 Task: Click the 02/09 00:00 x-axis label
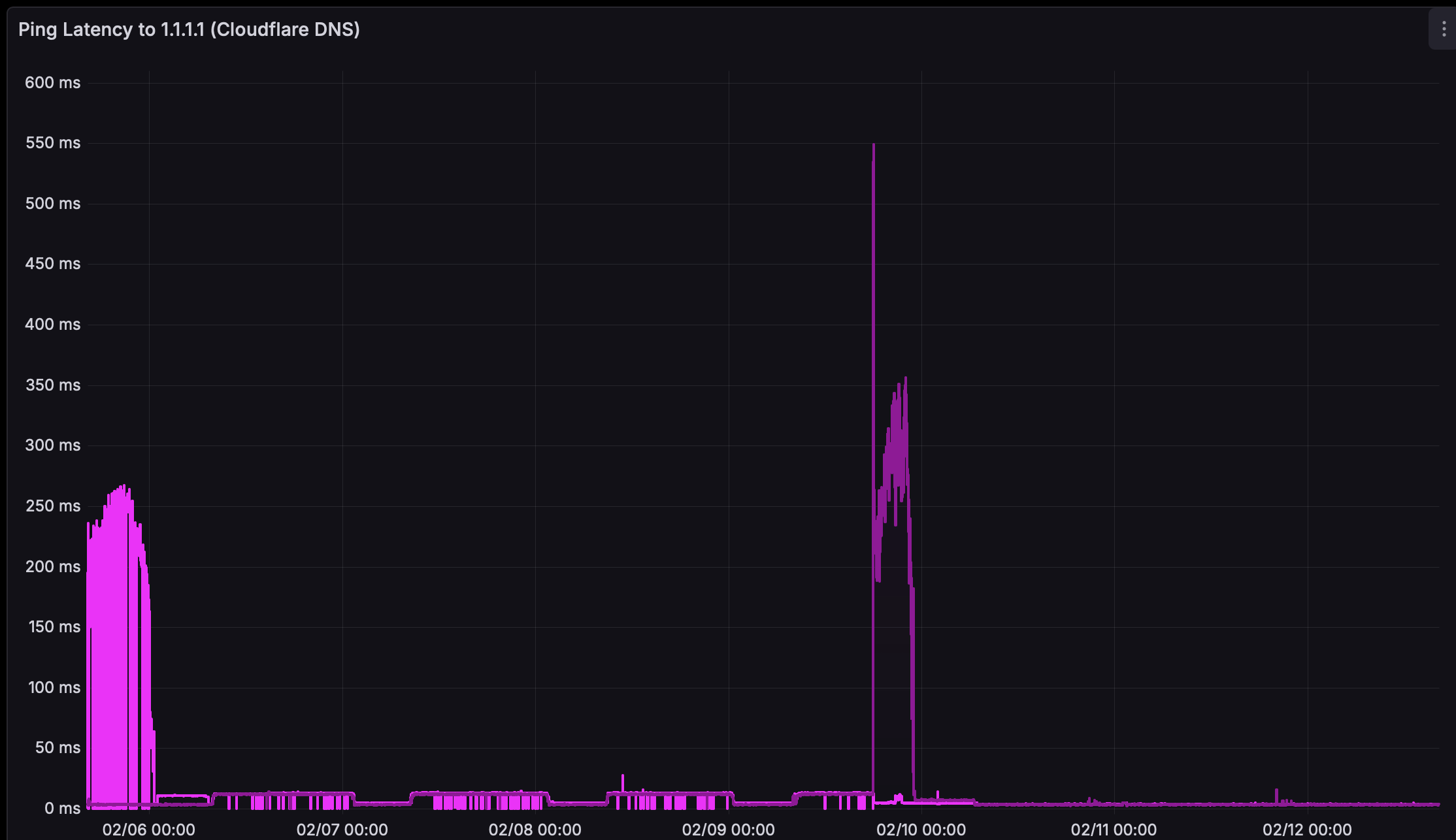click(728, 830)
